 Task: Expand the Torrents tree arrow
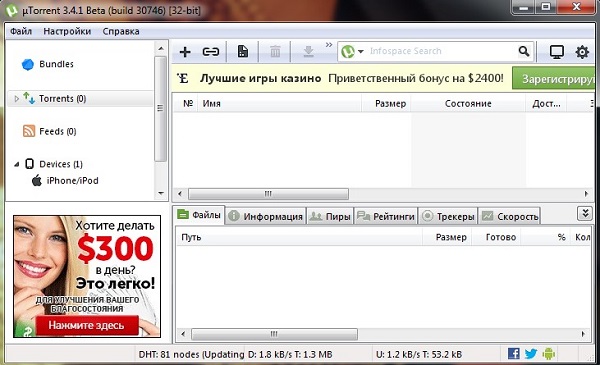coord(16,99)
